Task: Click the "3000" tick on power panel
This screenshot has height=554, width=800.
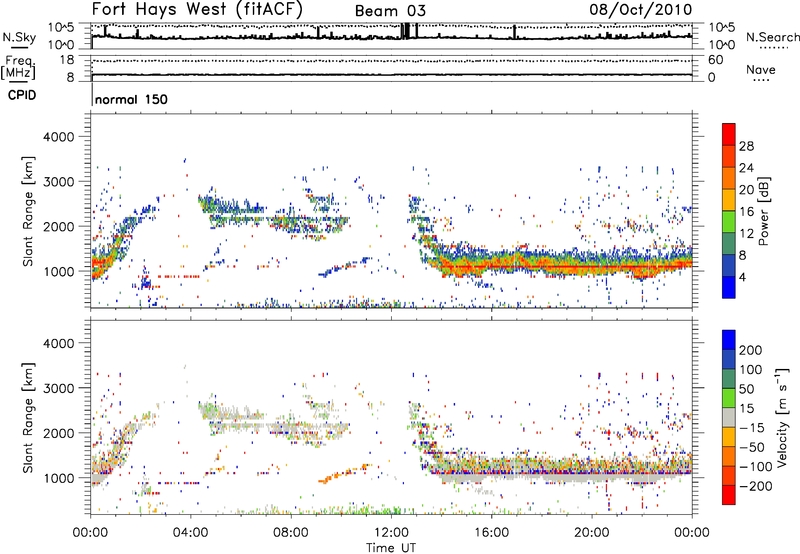Action: tap(59, 182)
